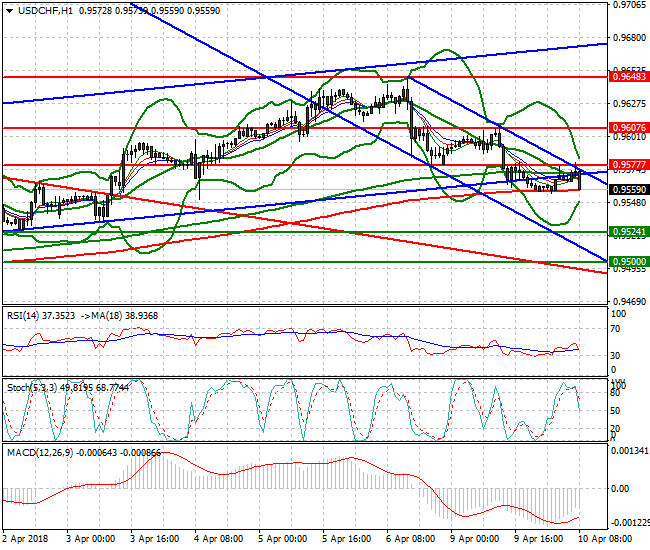Click the 6 Apr 08:00 time label
Screen dimensions: 650x550
click(x=410, y=539)
